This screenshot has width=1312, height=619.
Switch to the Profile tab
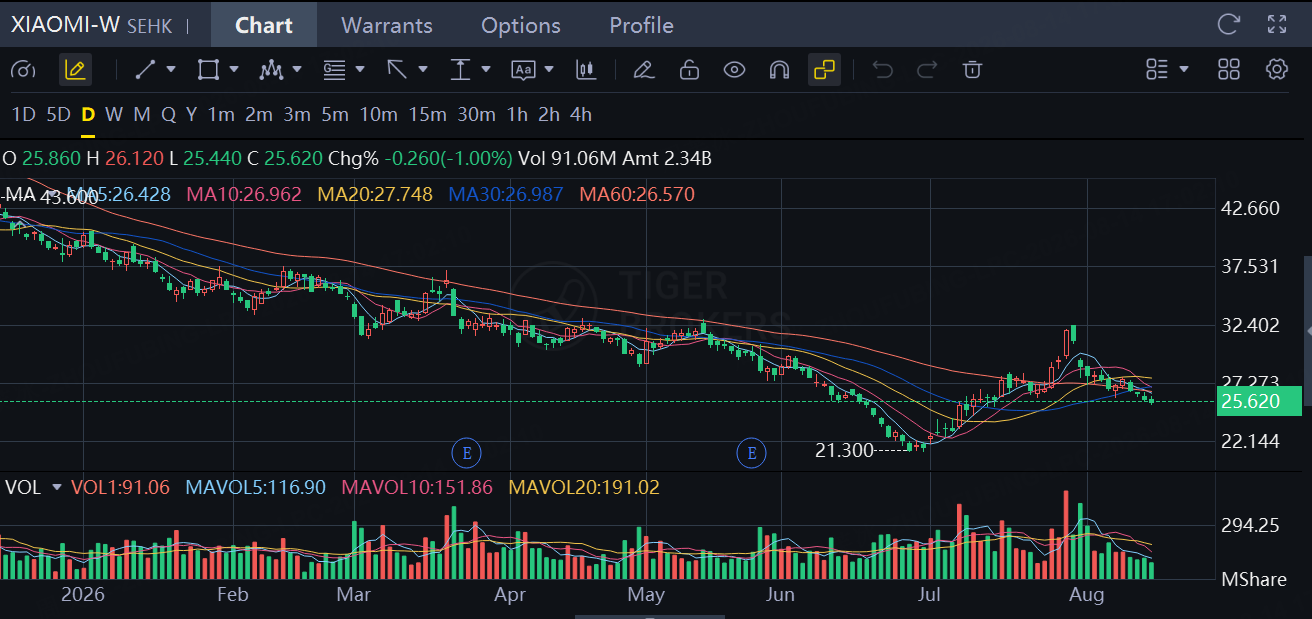click(641, 25)
